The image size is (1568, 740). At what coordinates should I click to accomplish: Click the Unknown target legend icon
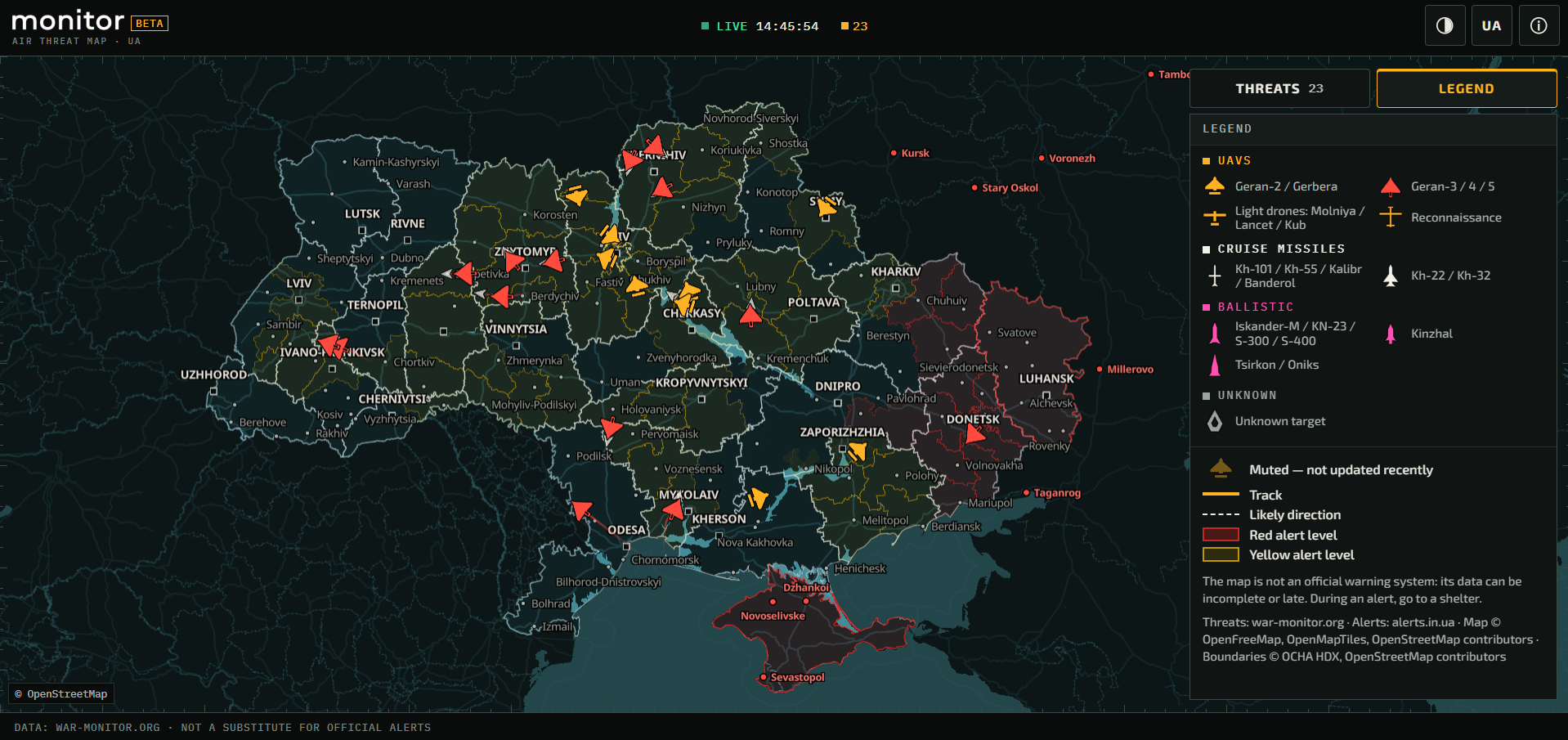(1215, 421)
